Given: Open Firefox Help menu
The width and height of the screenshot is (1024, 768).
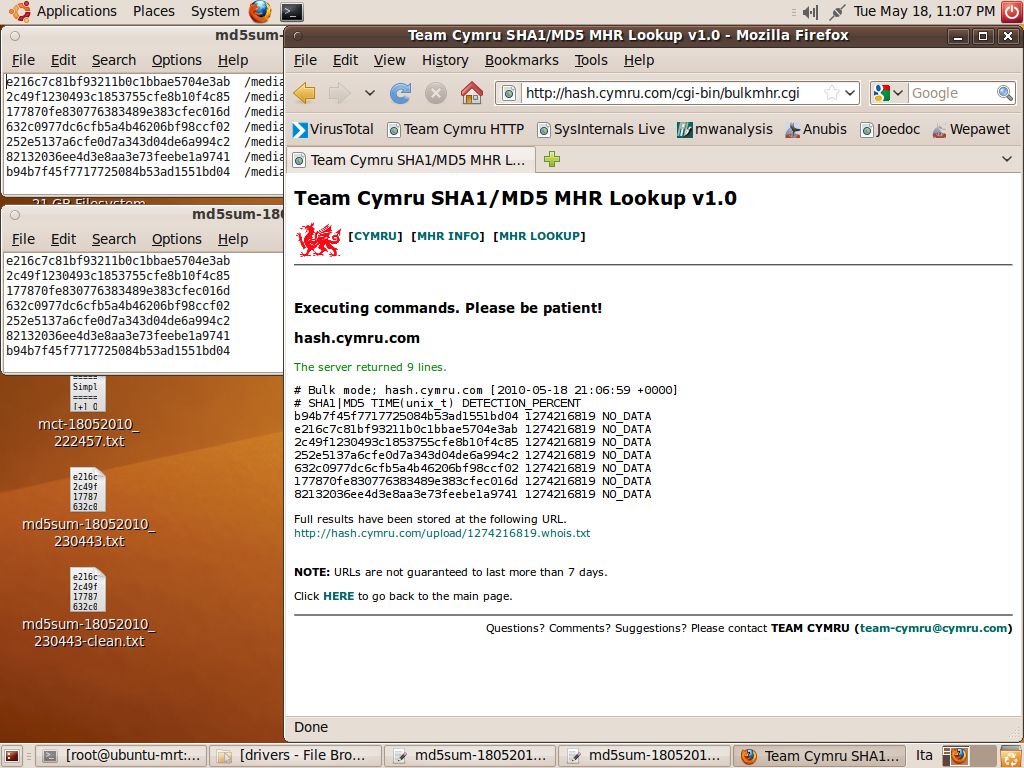Looking at the screenshot, I should (639, 60).
